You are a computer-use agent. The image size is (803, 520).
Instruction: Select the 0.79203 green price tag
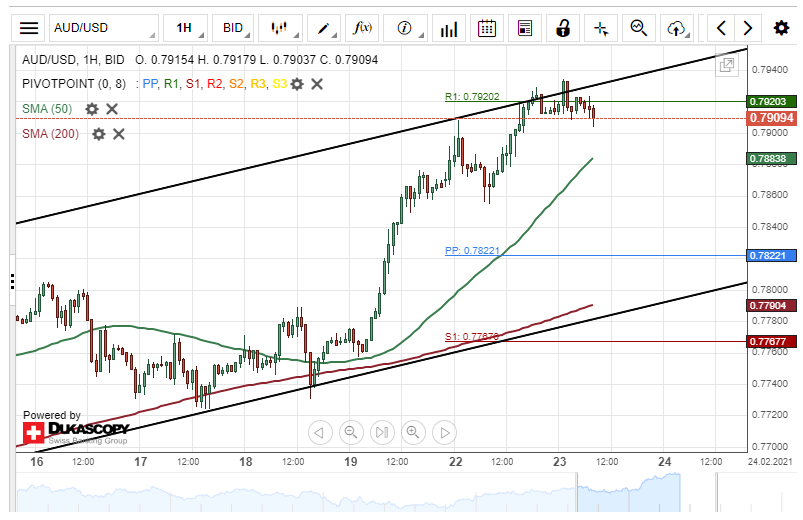772,101
